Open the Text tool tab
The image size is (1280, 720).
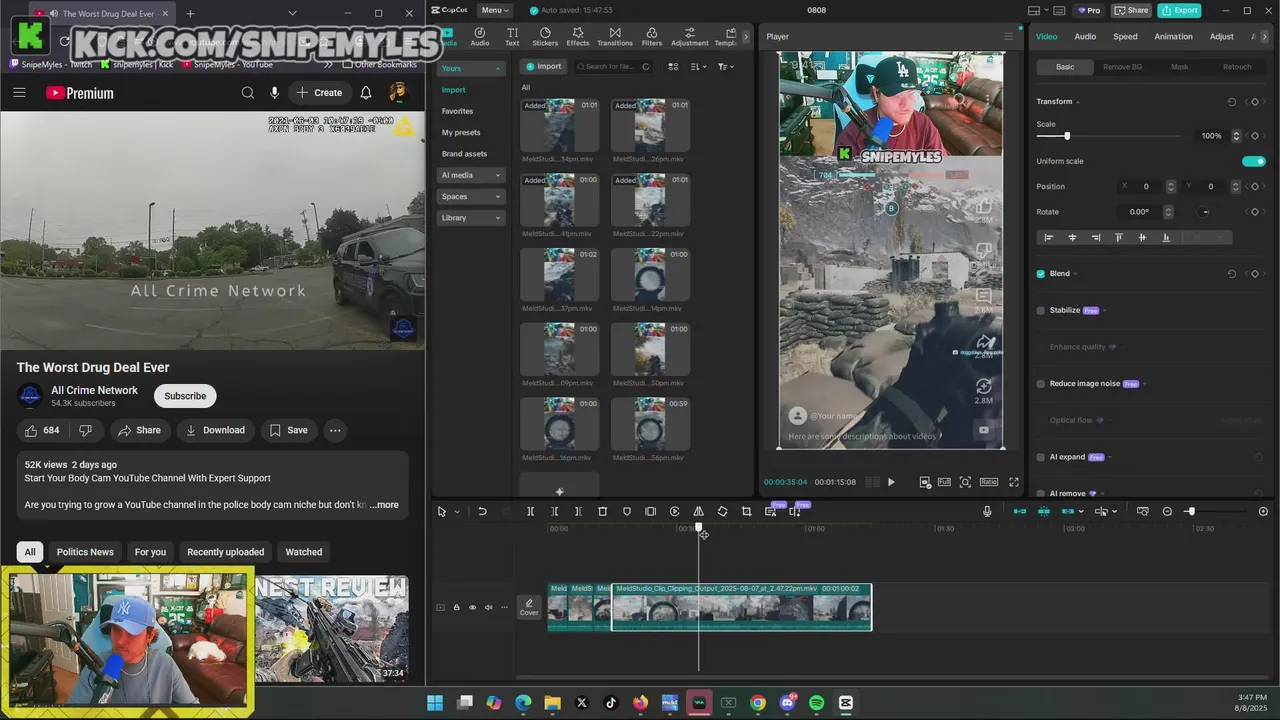click(512, 37)
